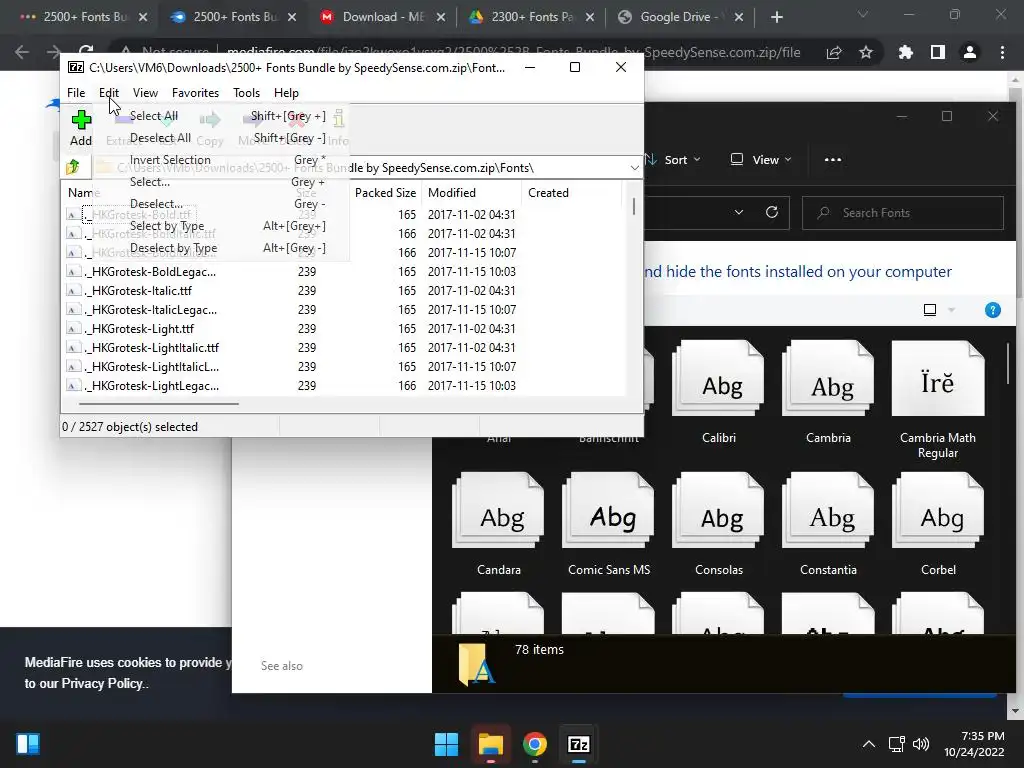Viewport: 1024px width, 768px height.
Task: Choose Select All from the Edit menu
Action: tap(221, 116)
